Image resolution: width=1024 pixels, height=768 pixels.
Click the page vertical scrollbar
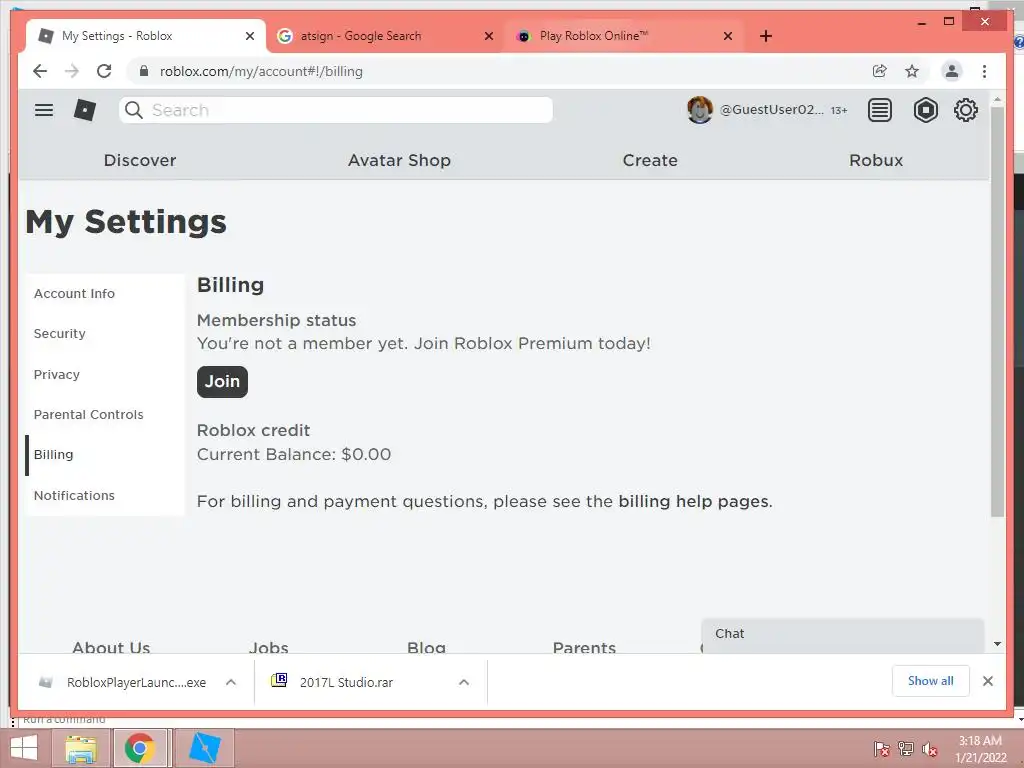pyautogui.click(x=997, y=310)
